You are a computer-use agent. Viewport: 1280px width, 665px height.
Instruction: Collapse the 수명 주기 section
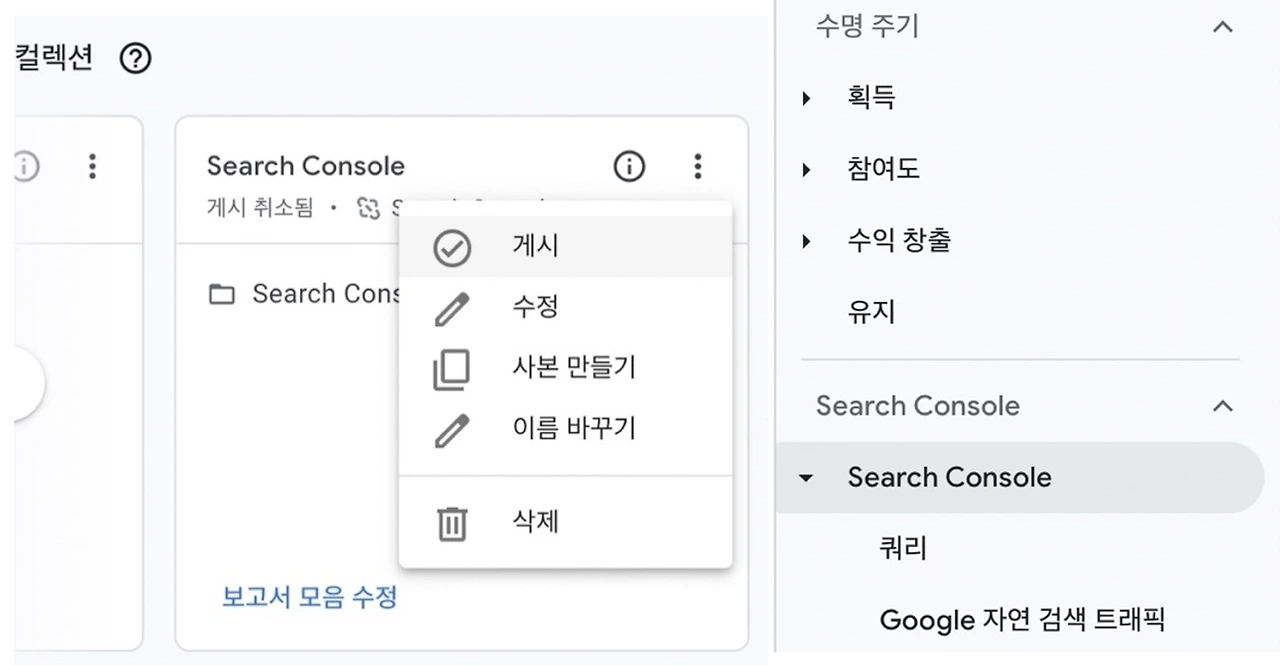(x=1222, y=27)
